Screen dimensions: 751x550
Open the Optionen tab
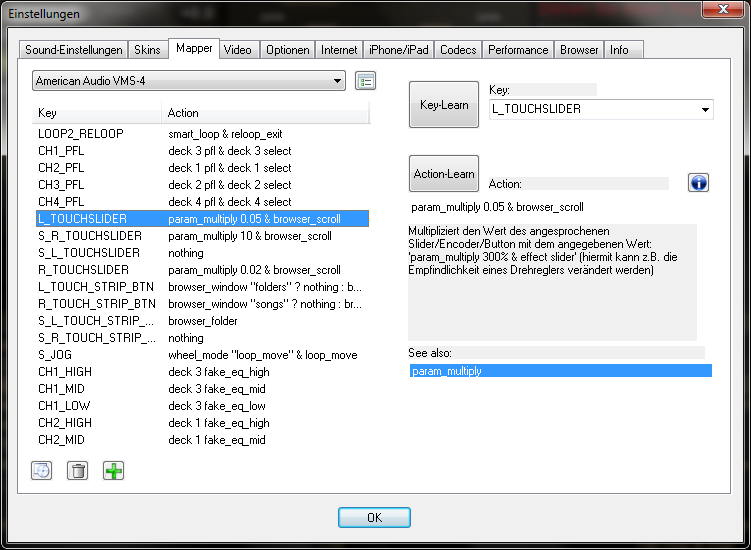pos(287,50)
